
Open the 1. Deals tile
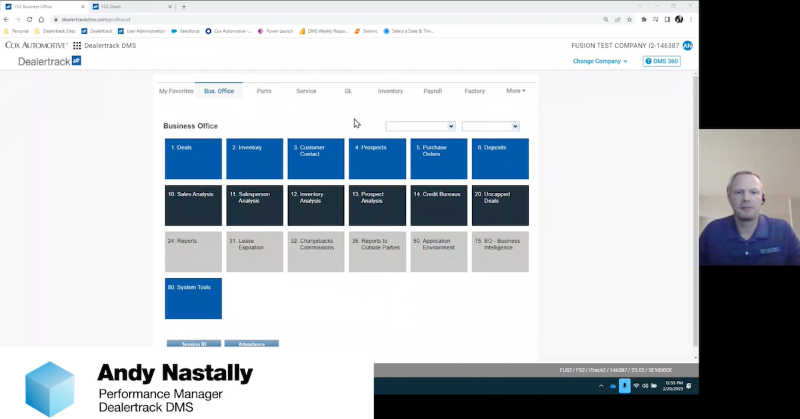click(x=193, y=159)
